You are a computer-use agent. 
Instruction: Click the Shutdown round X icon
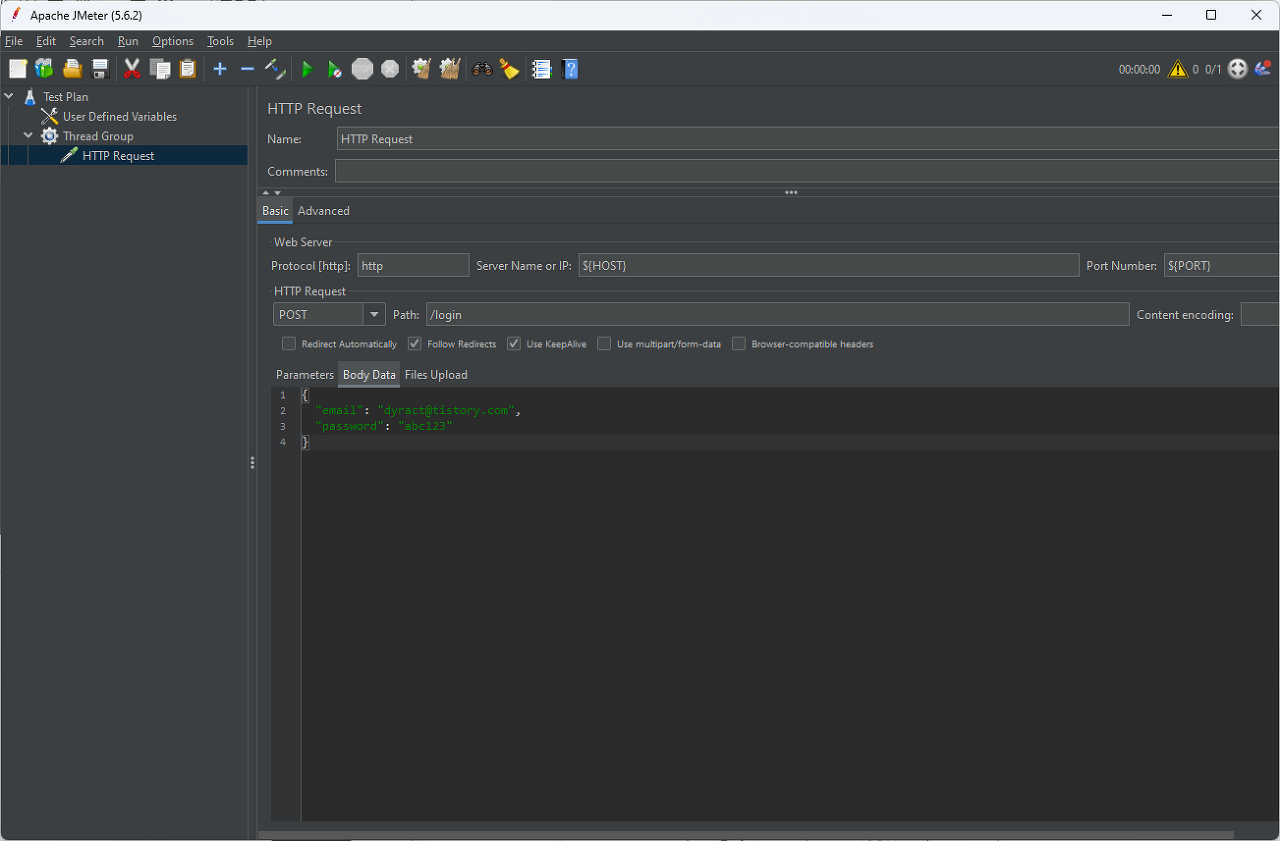point(390,69)
